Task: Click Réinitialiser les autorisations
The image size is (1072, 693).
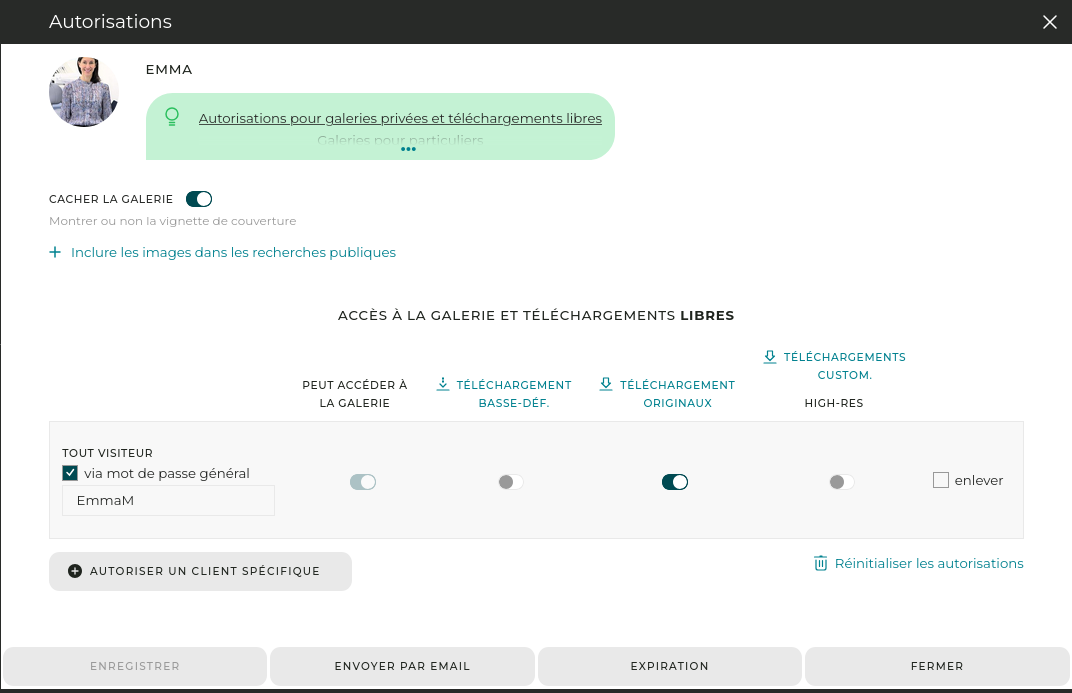Action: 928,563
